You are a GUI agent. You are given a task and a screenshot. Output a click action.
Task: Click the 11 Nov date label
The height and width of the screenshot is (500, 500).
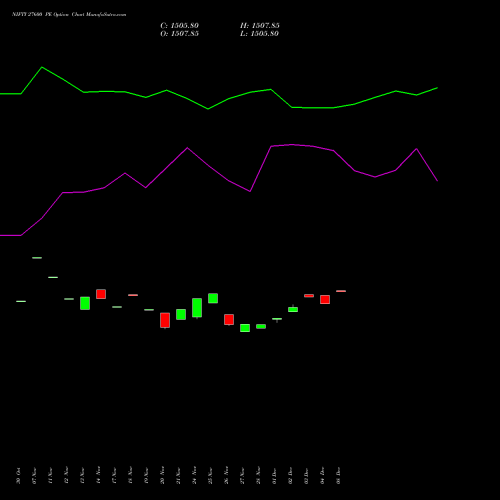[50, 476]
